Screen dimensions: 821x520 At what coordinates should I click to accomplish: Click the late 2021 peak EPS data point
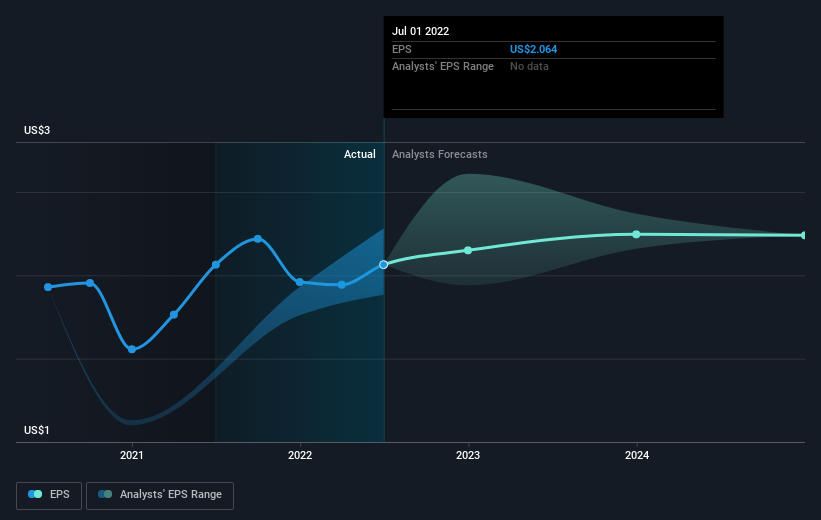(x=258, y=239)
